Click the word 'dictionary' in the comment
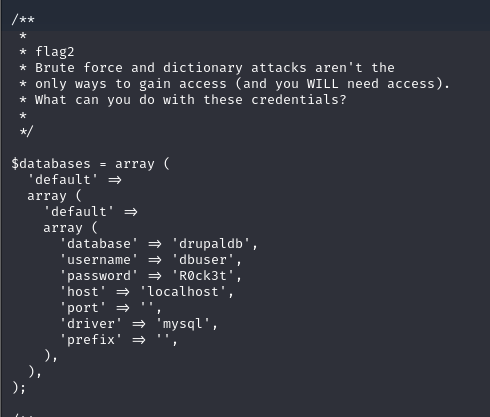The image size is (490, 417). click(x=203, y=68)
